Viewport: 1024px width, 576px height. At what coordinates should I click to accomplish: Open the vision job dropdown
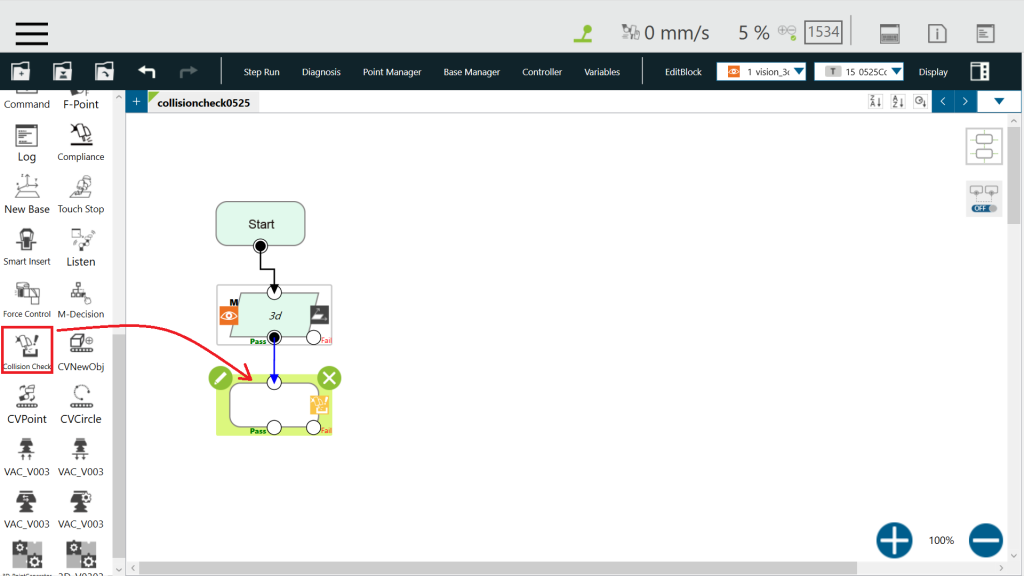(x=761, y=72)
